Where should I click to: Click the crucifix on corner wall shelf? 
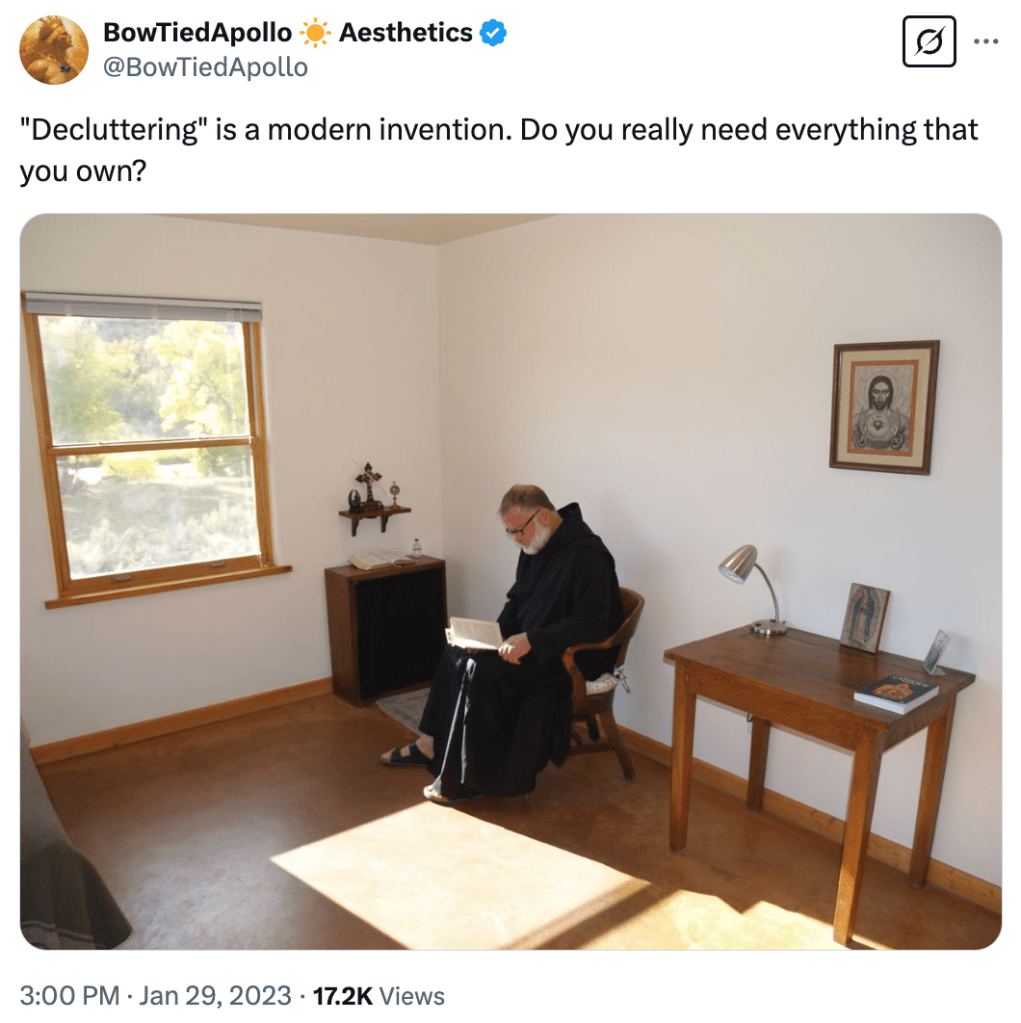(x=369, y=484)
